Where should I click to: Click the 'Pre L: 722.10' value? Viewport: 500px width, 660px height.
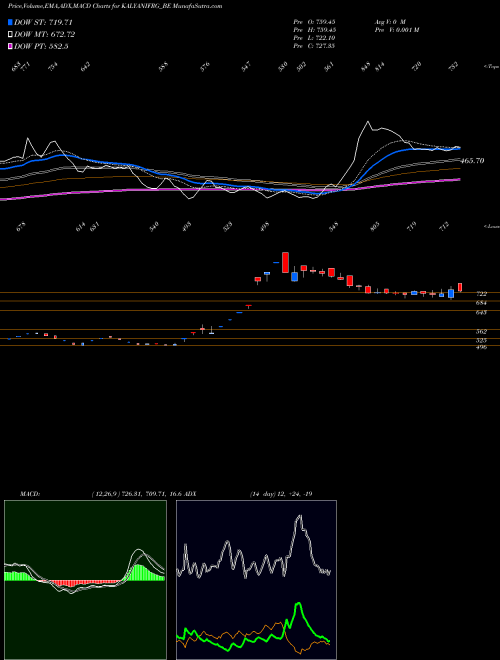tap(314, 38)
